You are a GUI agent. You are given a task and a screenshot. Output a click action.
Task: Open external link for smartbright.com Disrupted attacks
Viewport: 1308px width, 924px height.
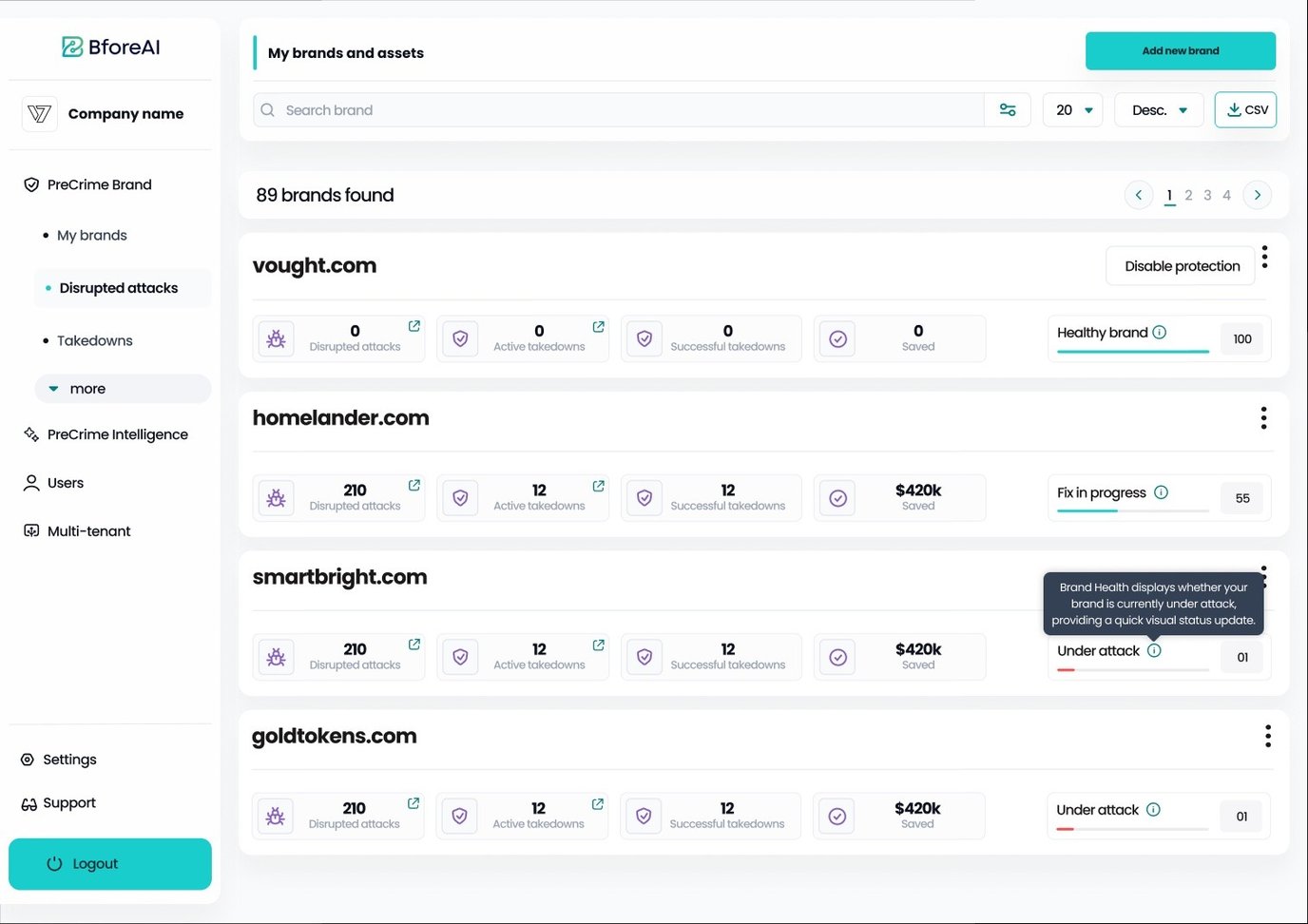click(414, 644)
